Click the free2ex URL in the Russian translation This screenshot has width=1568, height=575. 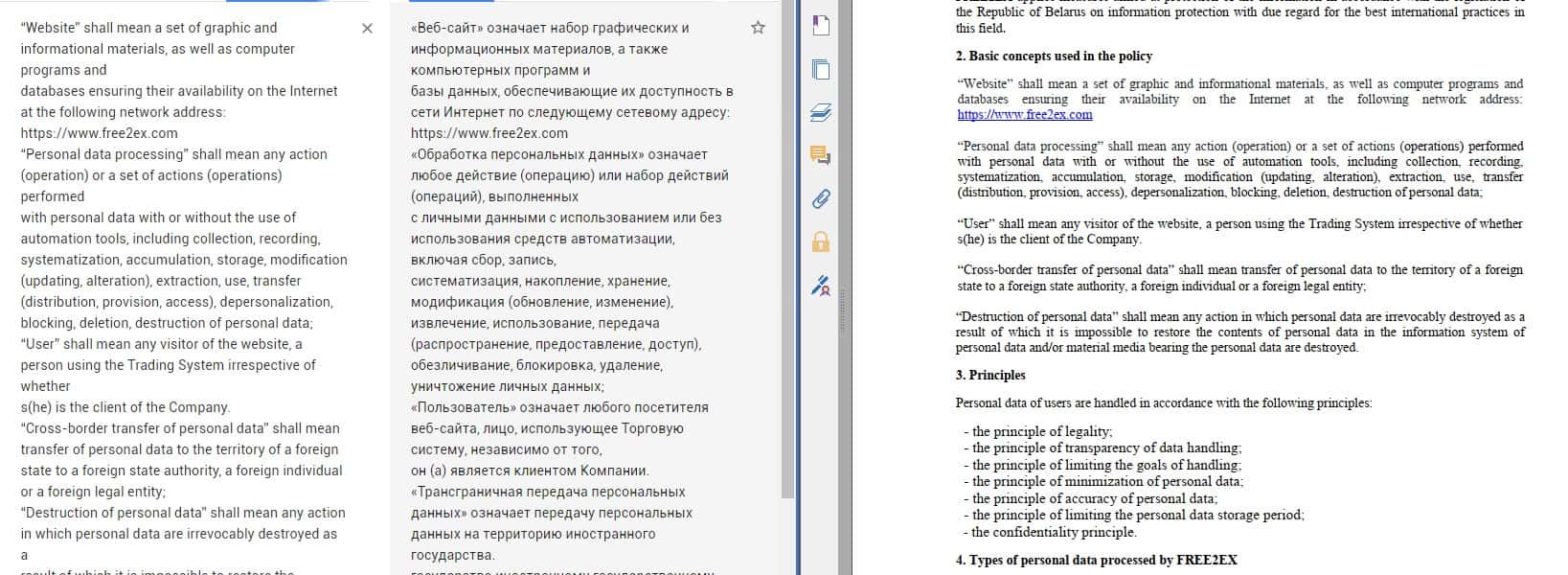pyautogui.click(x=489, y=133)
